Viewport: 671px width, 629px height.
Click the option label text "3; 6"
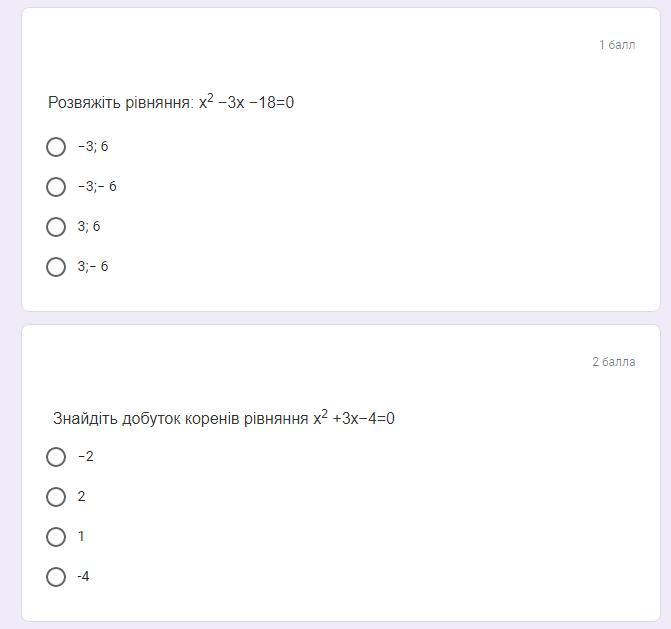click(x=89, y=226)
